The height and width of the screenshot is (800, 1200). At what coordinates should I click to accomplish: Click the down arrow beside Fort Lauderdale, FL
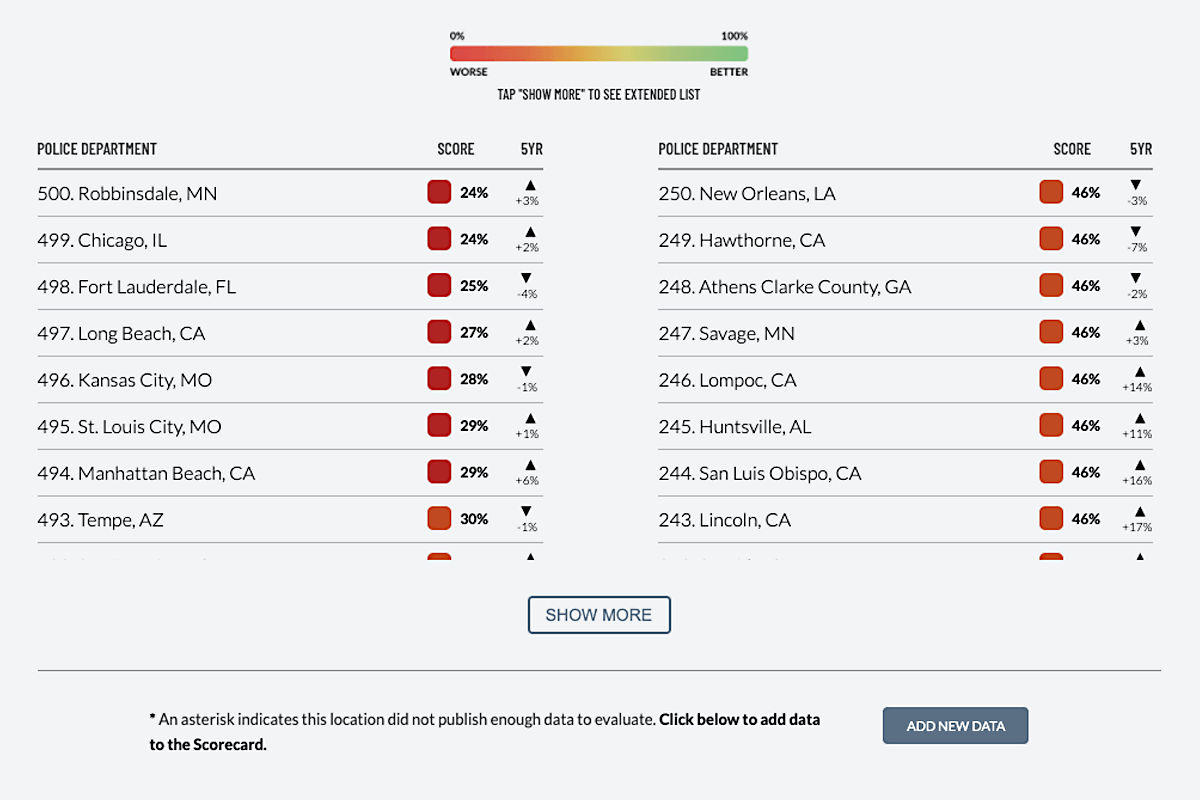point(527,278)
